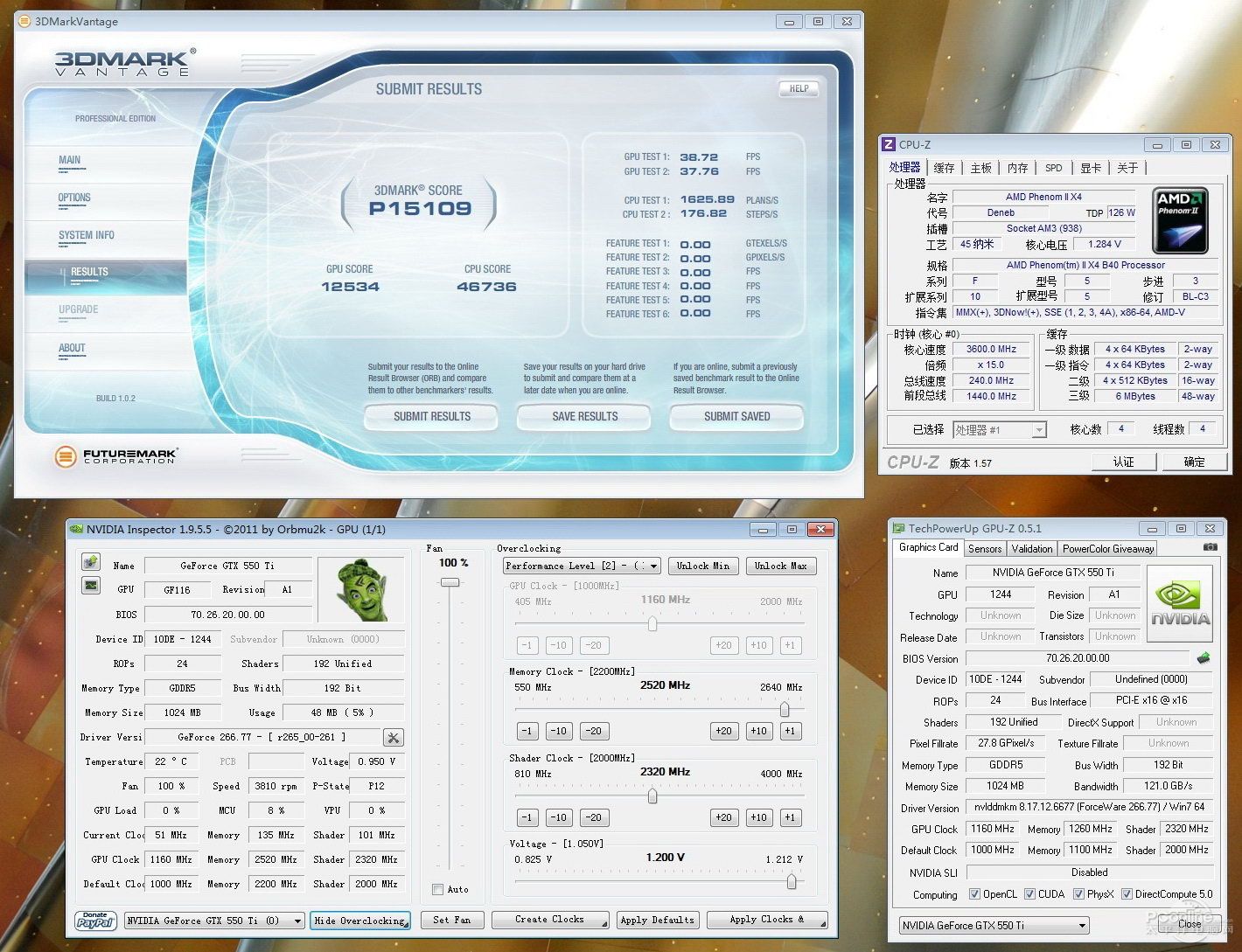Viewport: 1242px width, 952px height.
Task: Click the GPU-Z camera screenshot icon
Action: click(1211, 546)
